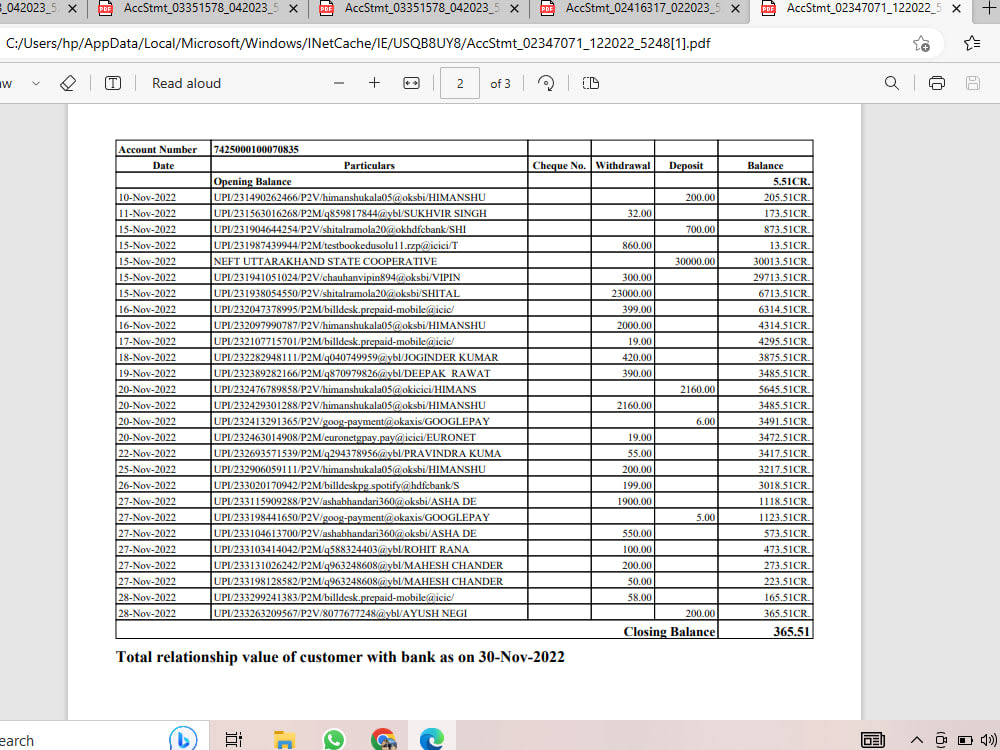This screenshot has height=750, width=1000.
Task: Click the 23000.00 withdrawal amount
Action: (x=631, y=293)
